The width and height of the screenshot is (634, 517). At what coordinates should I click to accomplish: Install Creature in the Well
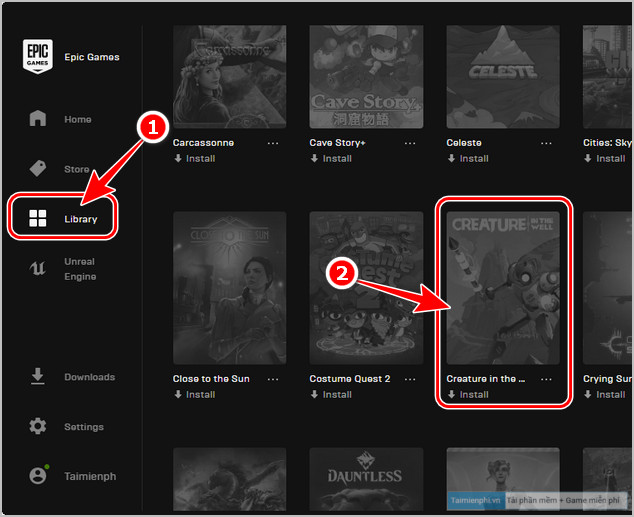pyautogui.click(x=468, y=394)
